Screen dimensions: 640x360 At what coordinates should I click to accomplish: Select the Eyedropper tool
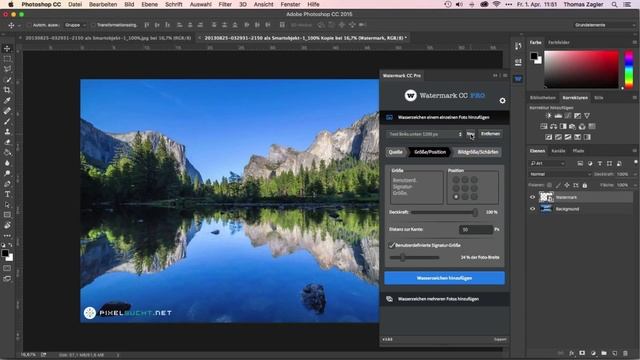click(7, 100)
